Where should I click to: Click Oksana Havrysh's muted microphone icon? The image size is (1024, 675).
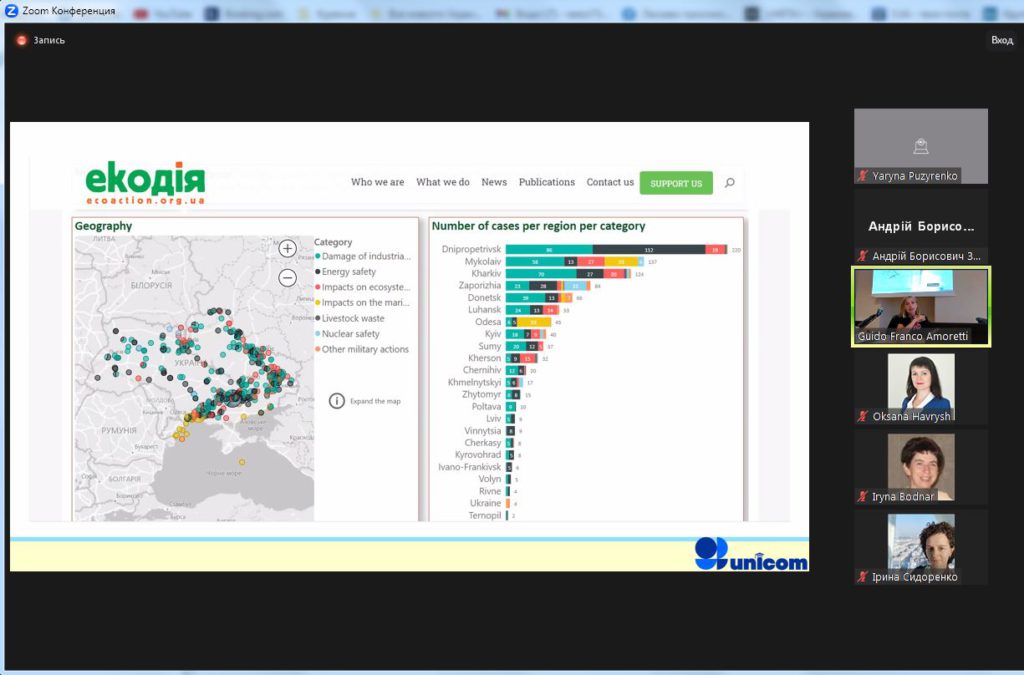(x=862, y=416)
